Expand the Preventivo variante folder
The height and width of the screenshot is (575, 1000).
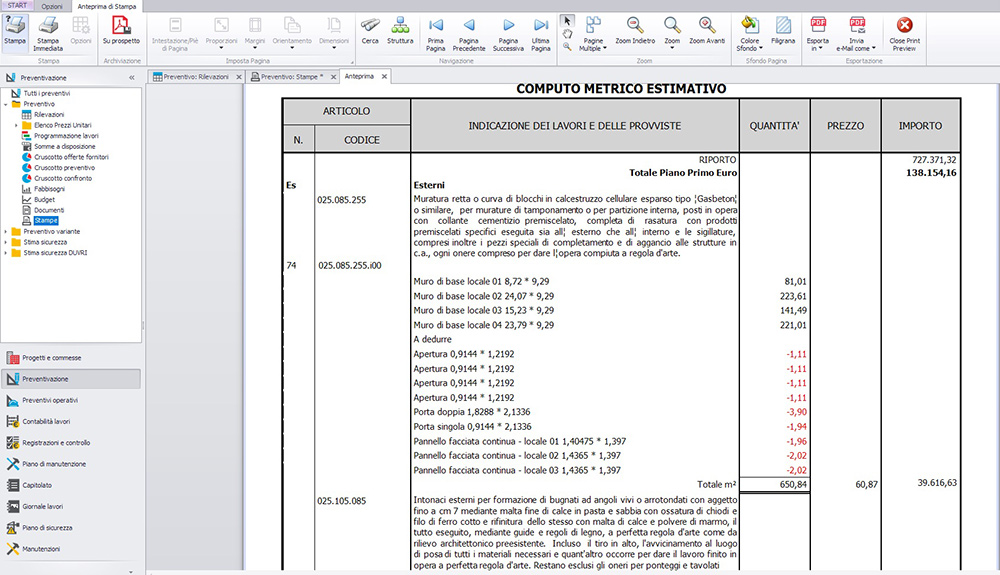pos(6,231)
